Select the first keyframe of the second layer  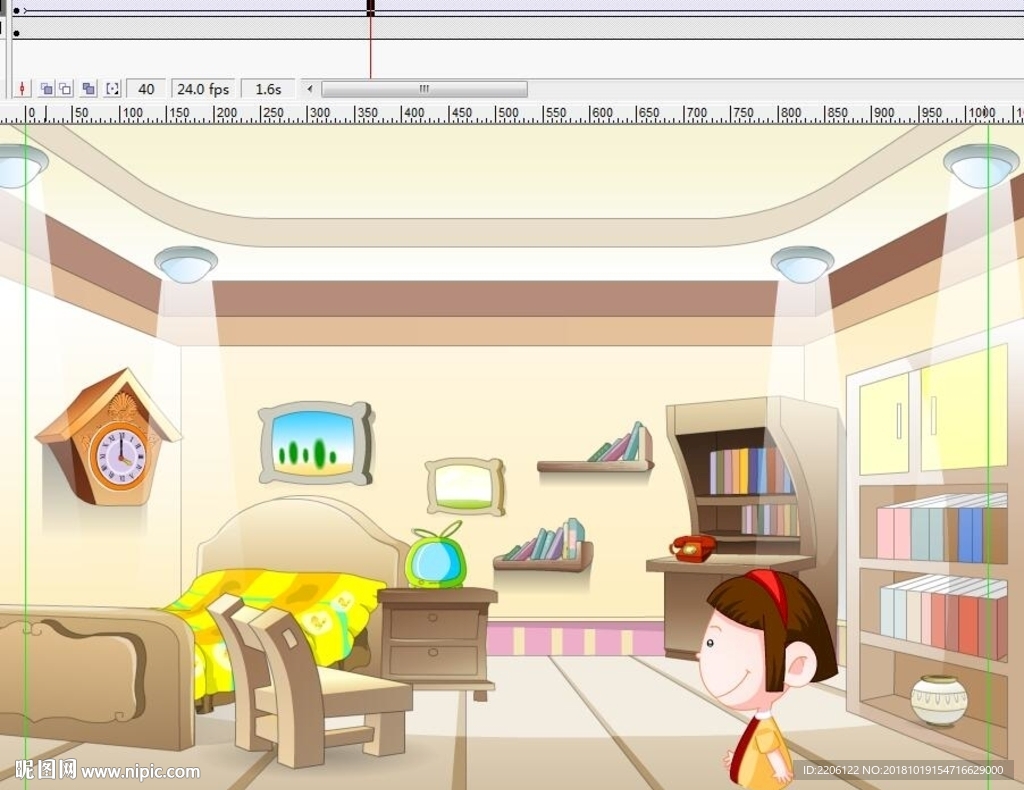point(16,33)
